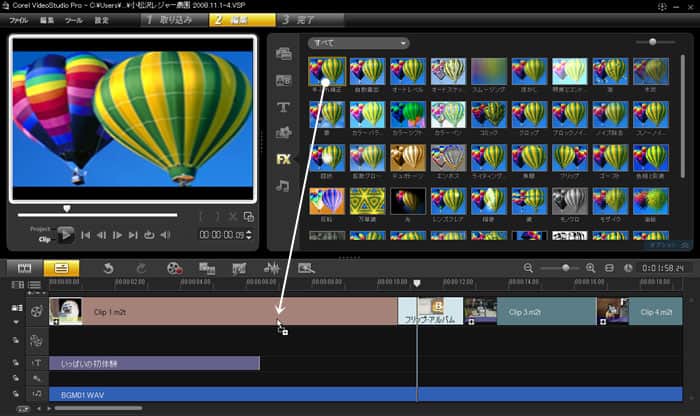Select the FX filter library icon
The height and width of the screenshot is (416, 700).
283,159
